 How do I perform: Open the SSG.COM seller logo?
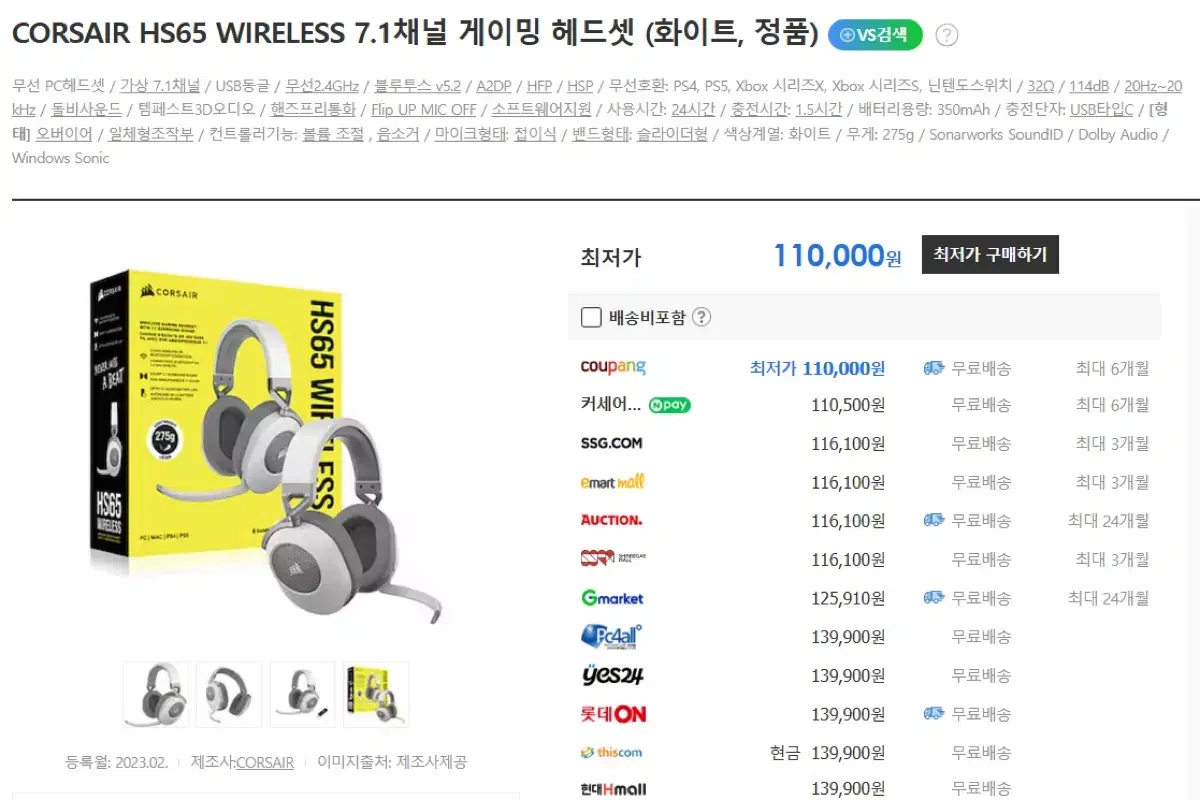click(x=611, y=443)
